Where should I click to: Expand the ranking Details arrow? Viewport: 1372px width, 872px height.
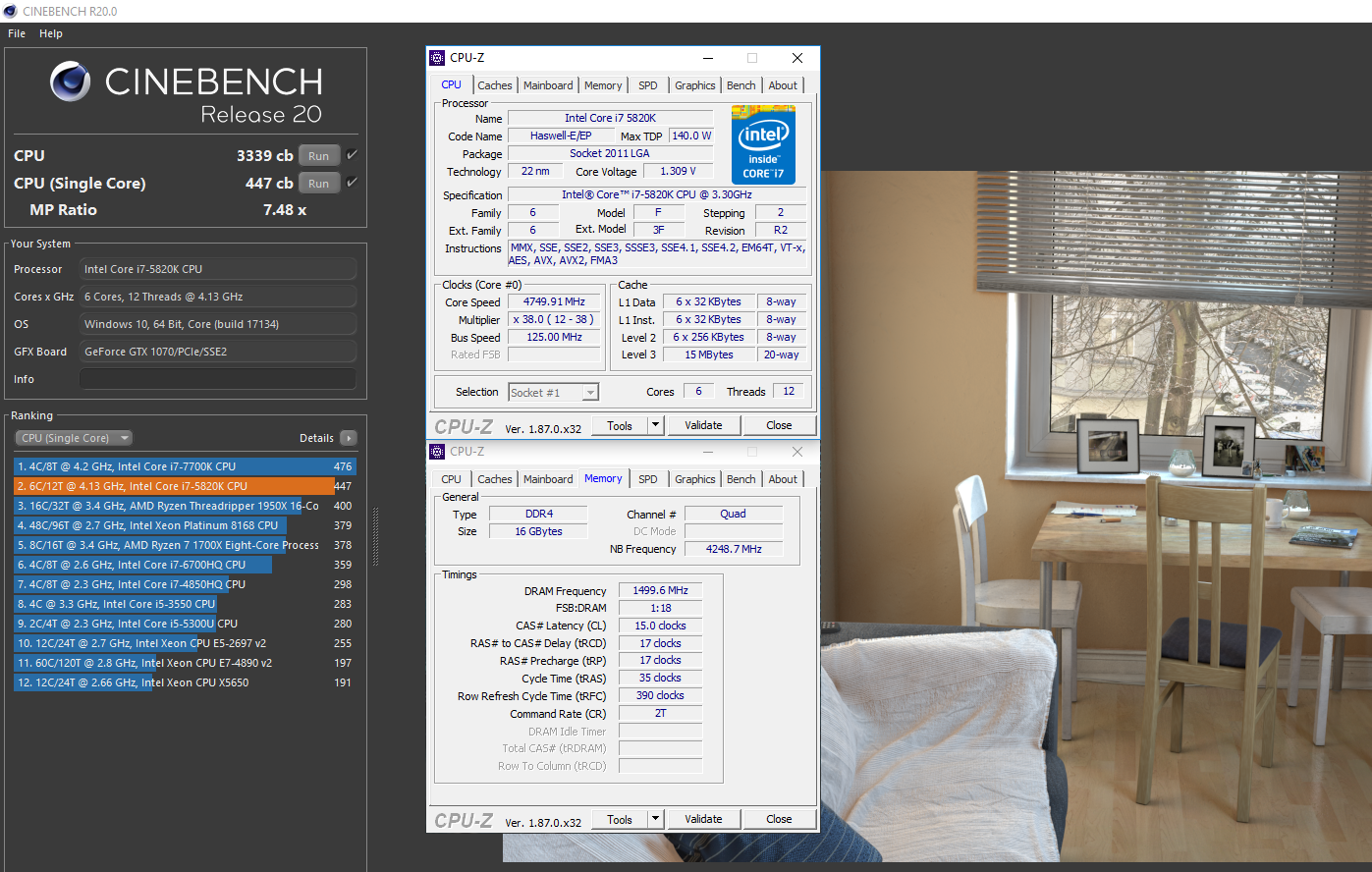[x=351, y=437]
